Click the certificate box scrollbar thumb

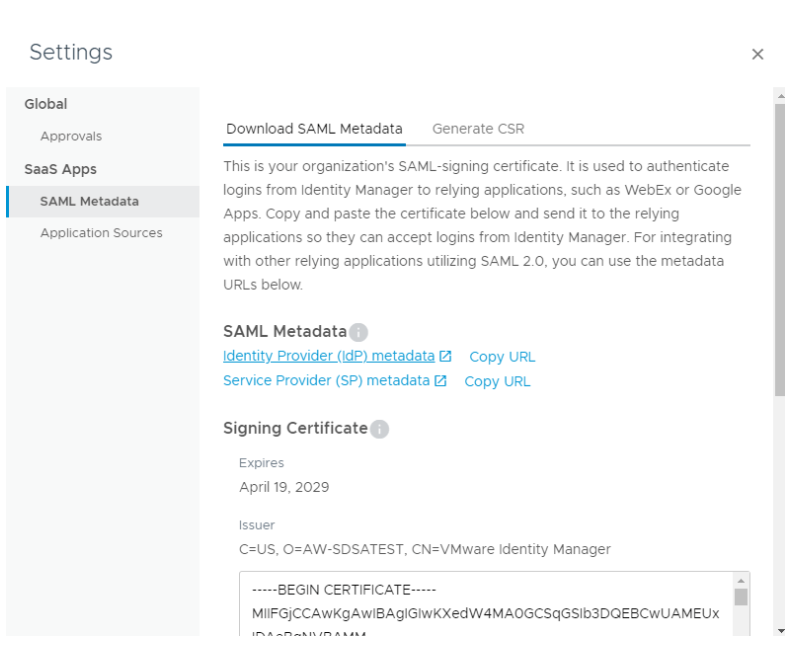[741, 597]
